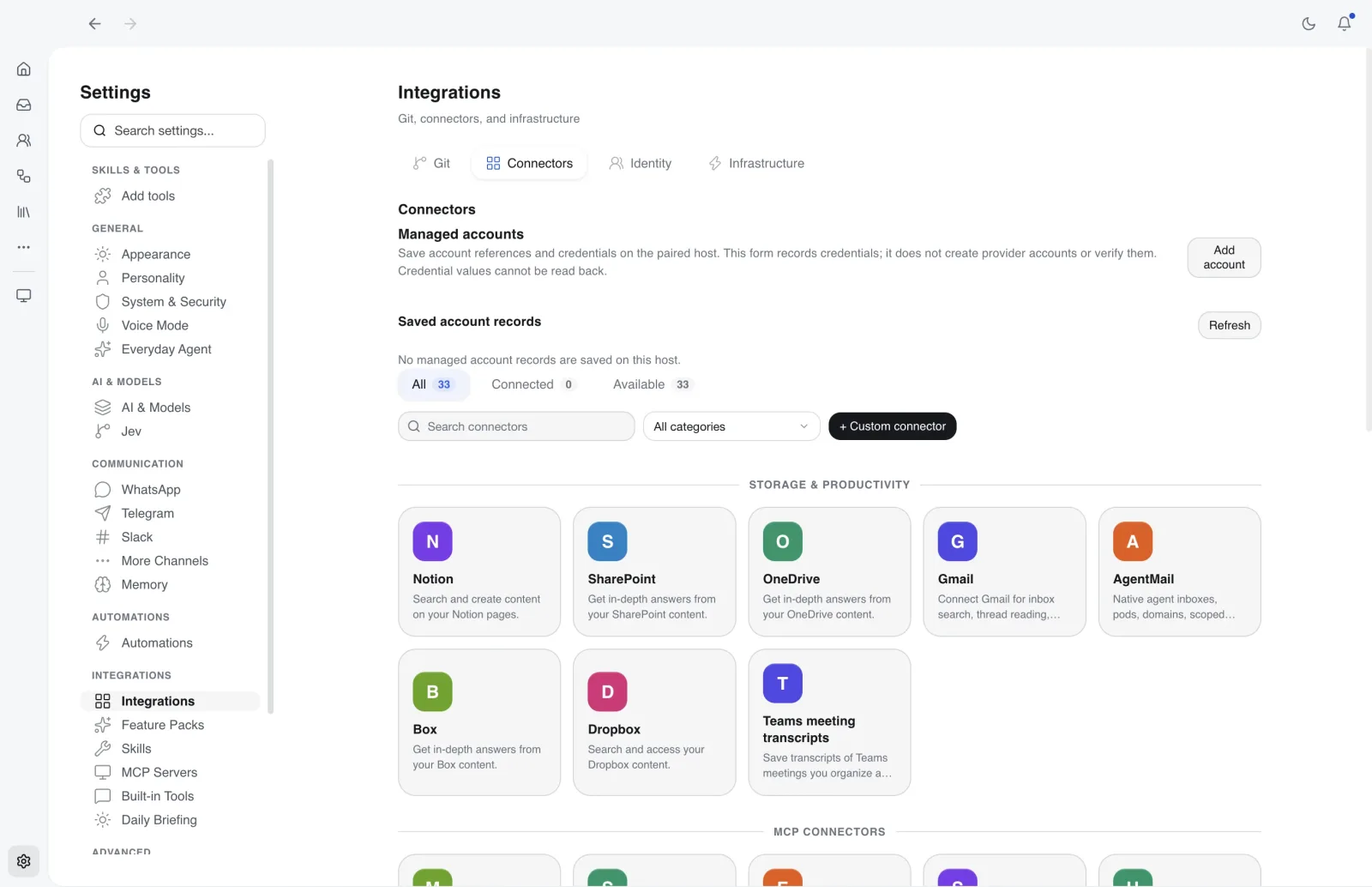Open the Dropbox connector card
The image size is (1372, 887).
click(654, 721)
